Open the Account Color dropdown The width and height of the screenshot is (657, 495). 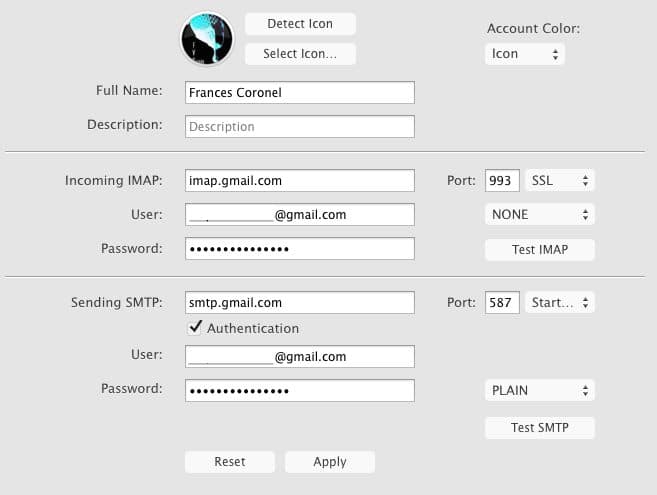[525, 54]
